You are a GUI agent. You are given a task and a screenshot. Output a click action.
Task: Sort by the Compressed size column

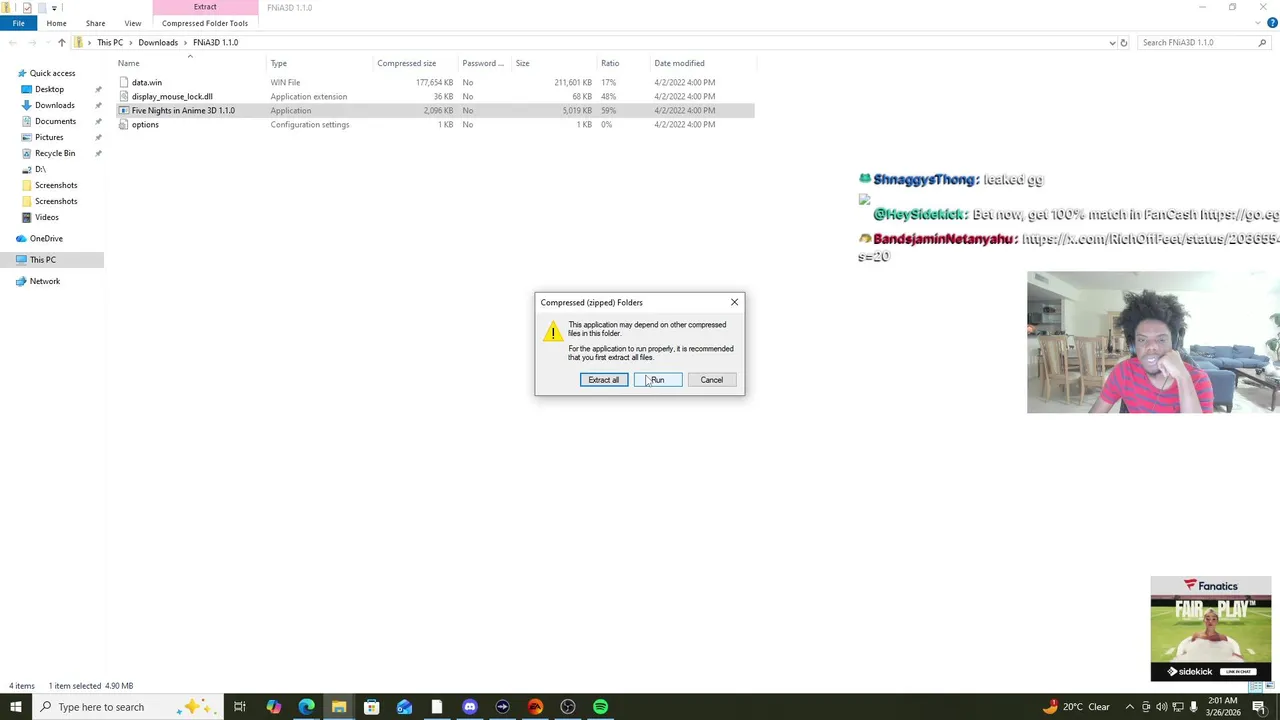407,63
